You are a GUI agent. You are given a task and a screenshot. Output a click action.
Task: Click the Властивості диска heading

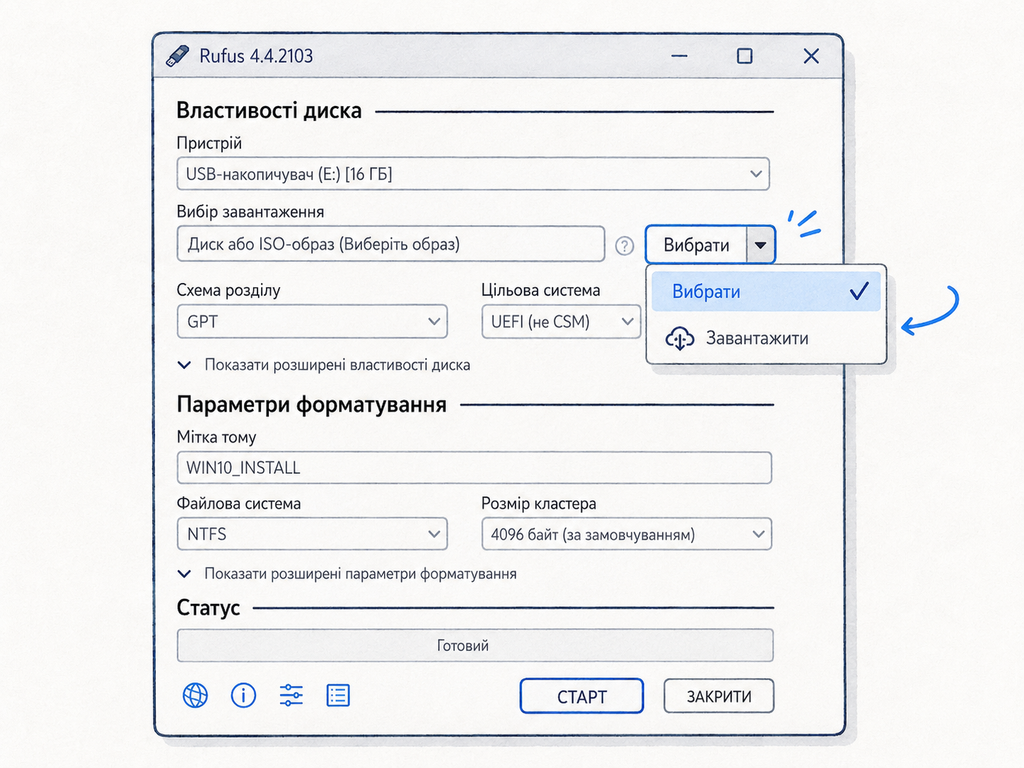pyautogui.click(x=269, y=110)
